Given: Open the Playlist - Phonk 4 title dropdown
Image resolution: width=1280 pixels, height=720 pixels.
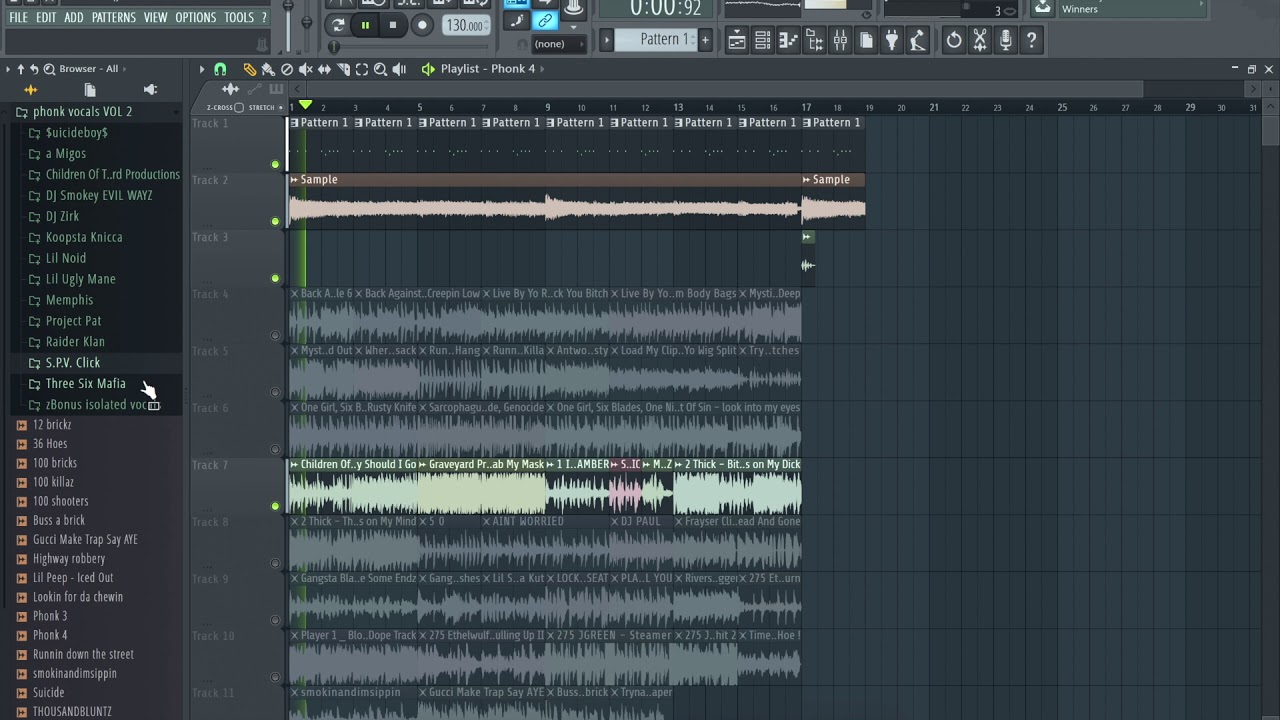Looking at the screenshot, I should tap(488, 69).
